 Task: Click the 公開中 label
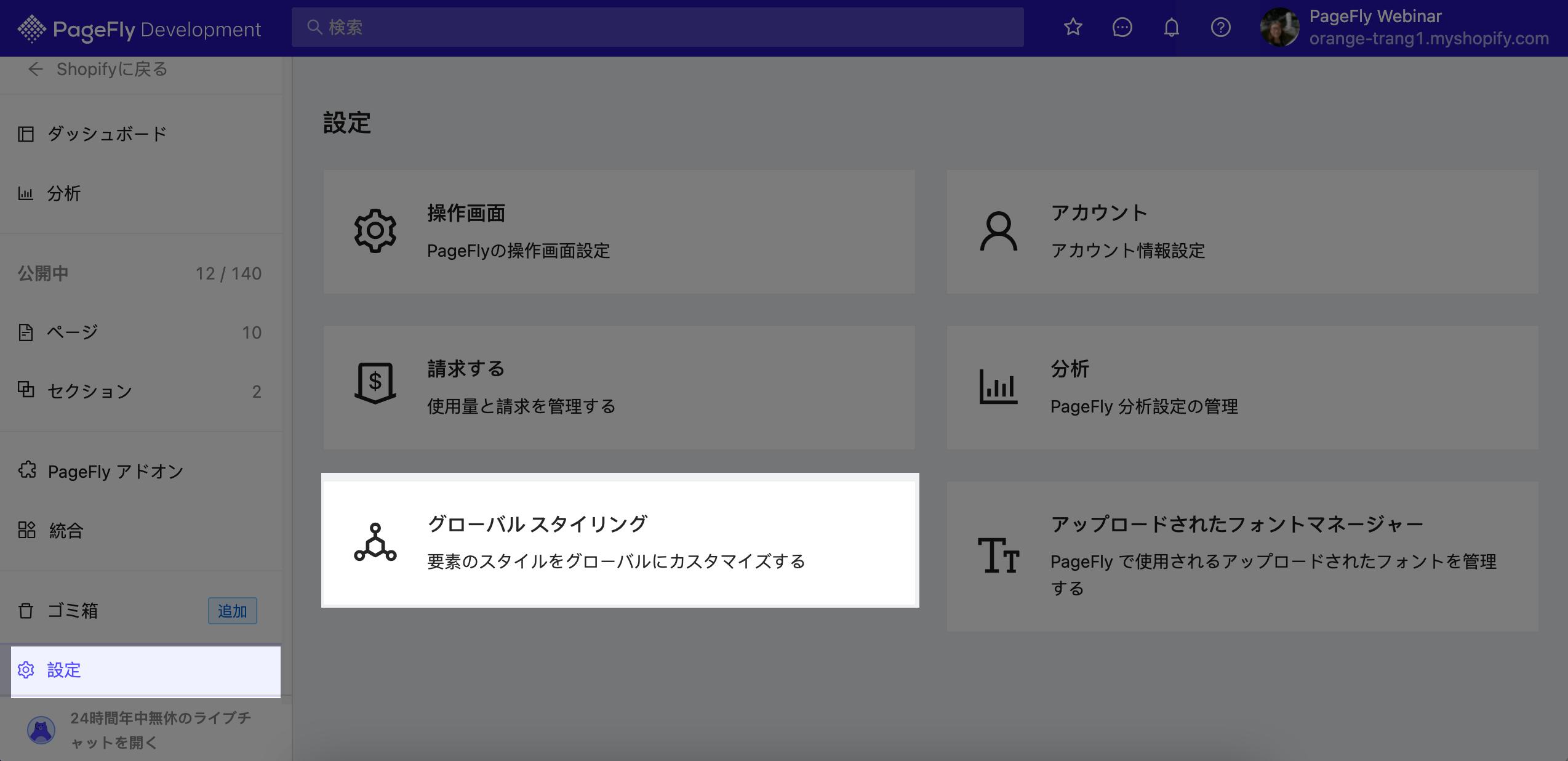(x=43, y=273)
